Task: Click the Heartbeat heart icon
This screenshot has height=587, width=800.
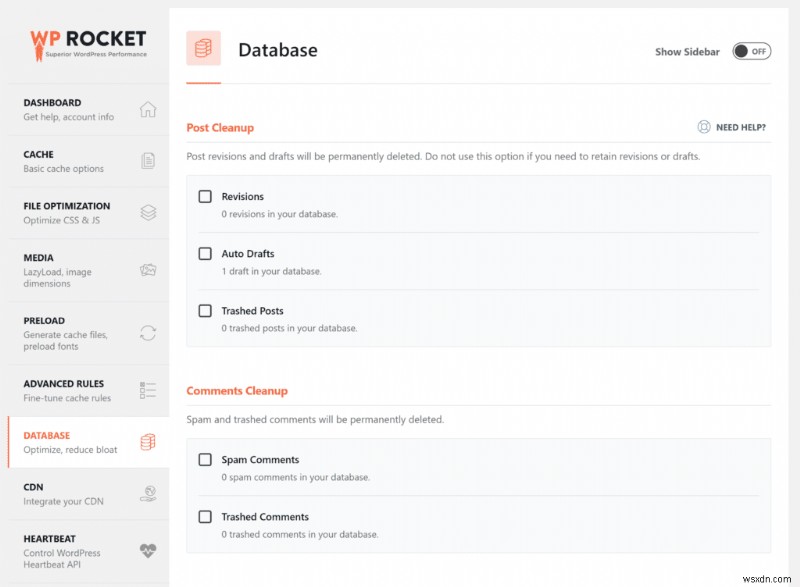Action: [148, 551]
